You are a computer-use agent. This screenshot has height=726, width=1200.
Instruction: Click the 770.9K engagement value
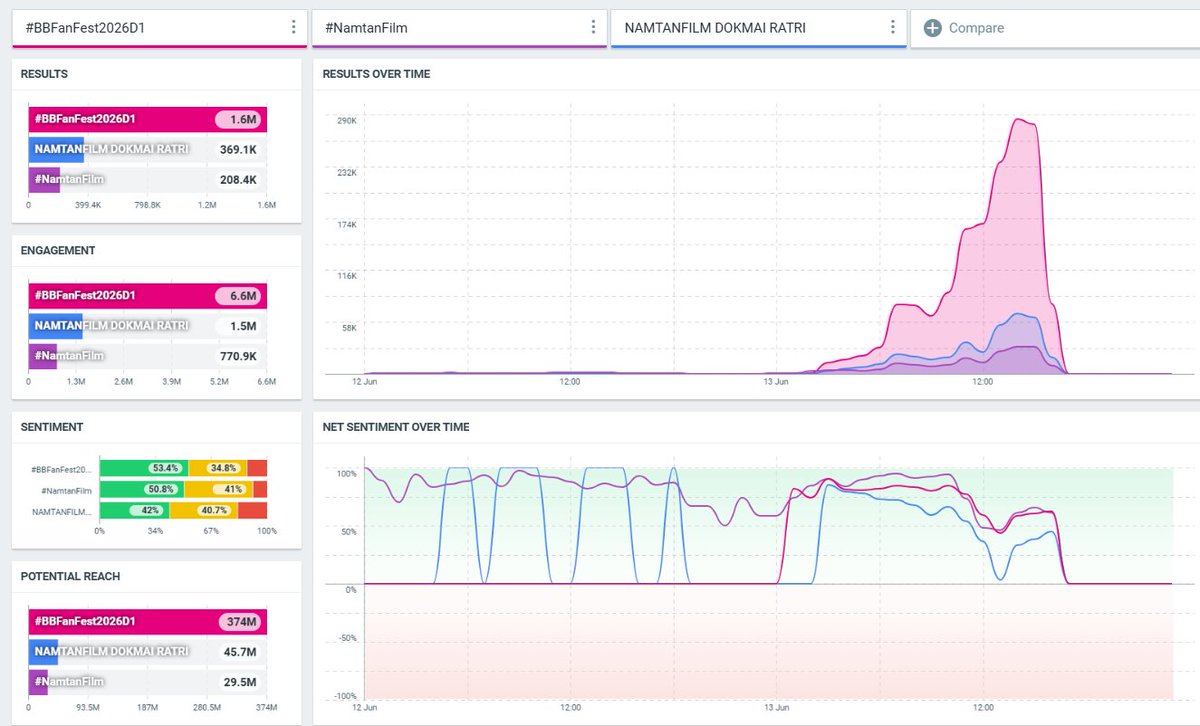tap(238, 356)
